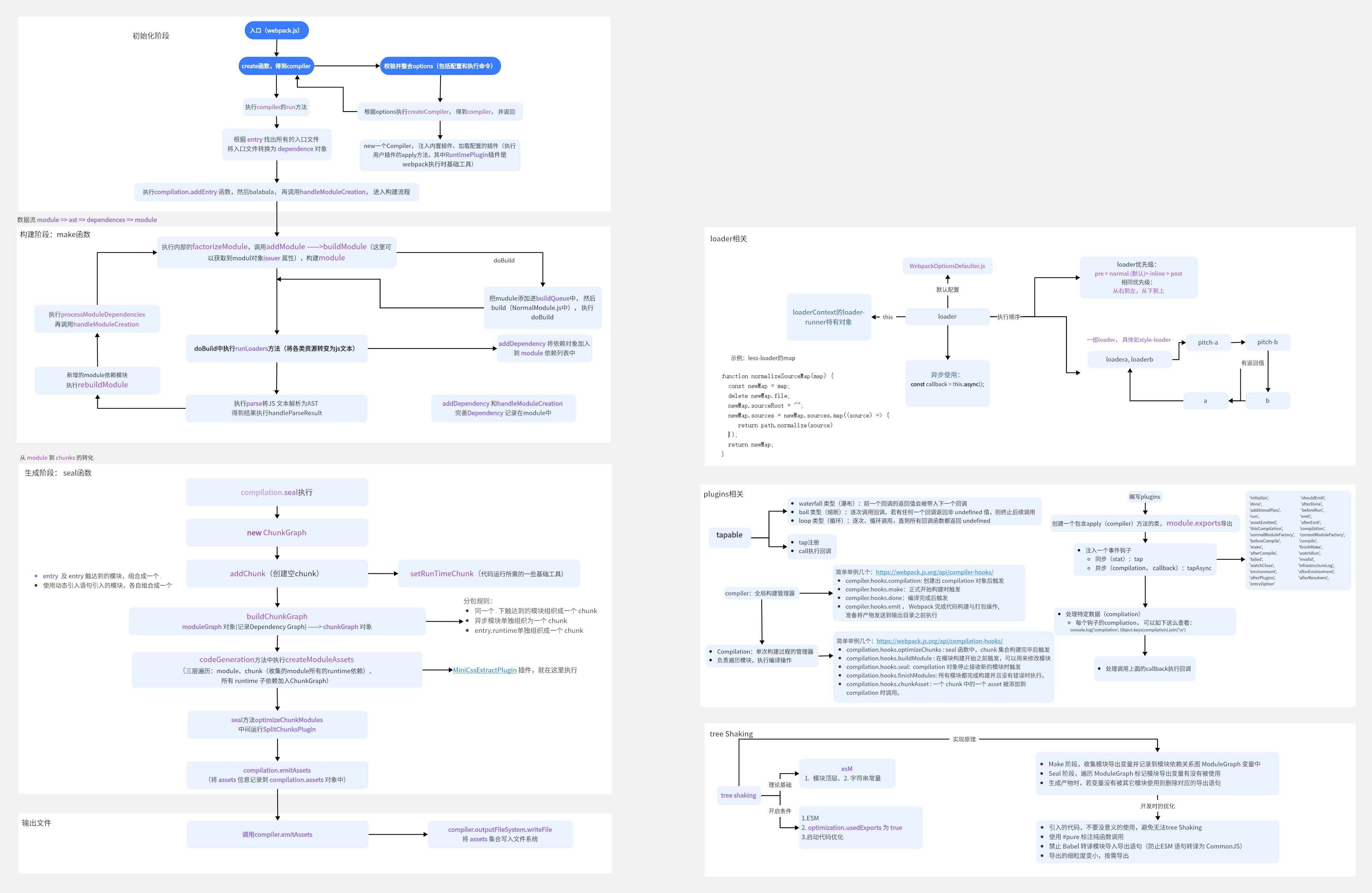Click the 执行compiler的run方法 node
Image resolution: width=1372 pixels, height=893 pixels.
click(276, 107)
